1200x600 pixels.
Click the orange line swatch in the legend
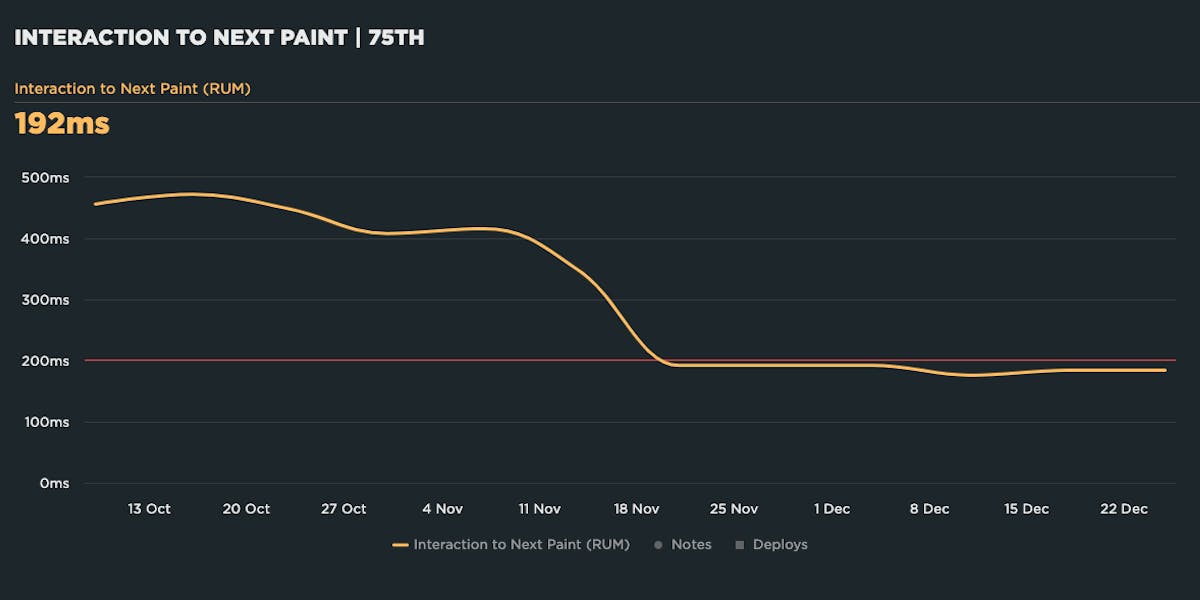click(x=401, y=545)
